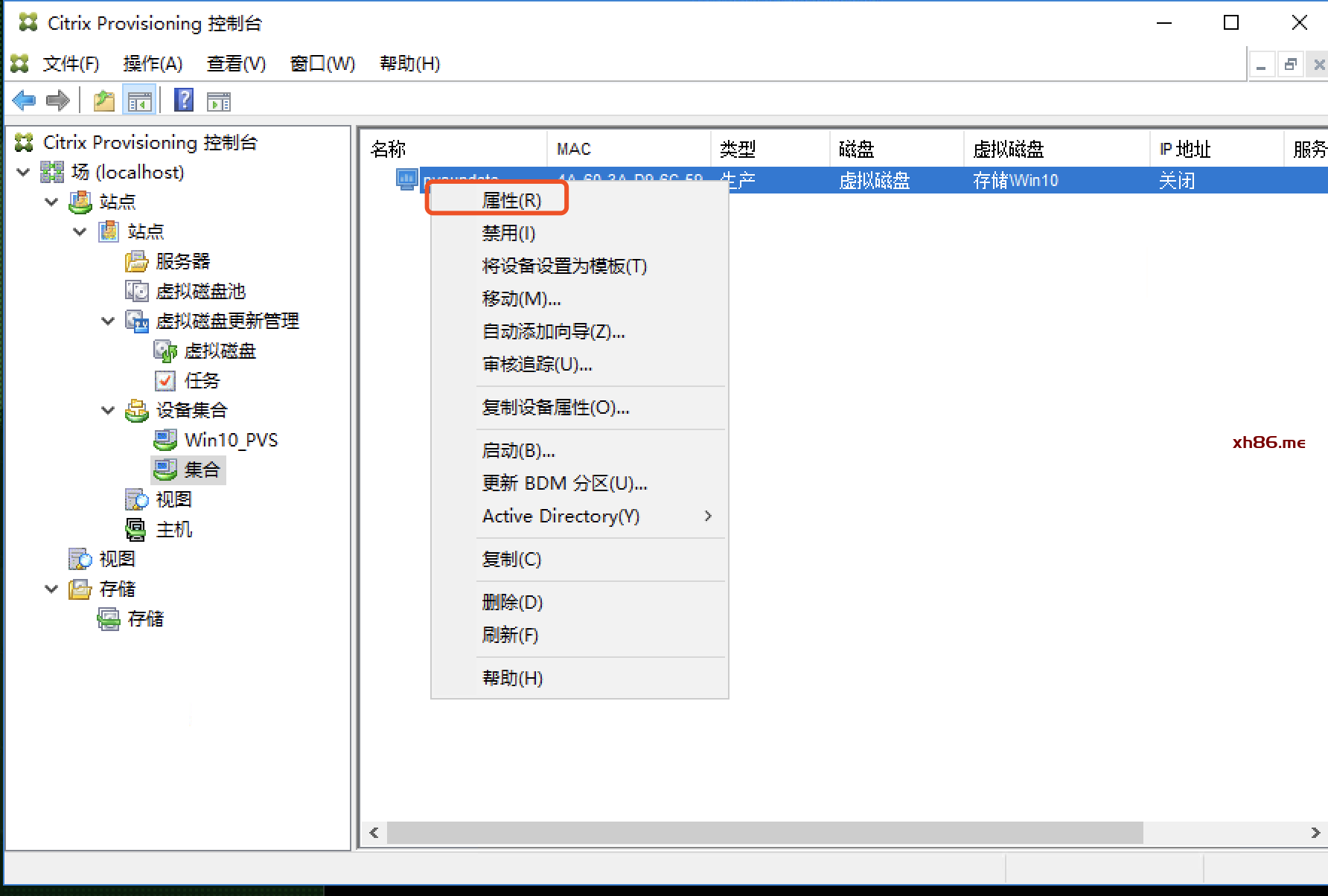Open the 虚拟磁盘池 node
The width and height of the screenshot is (1328, 896).
point(199,291)
